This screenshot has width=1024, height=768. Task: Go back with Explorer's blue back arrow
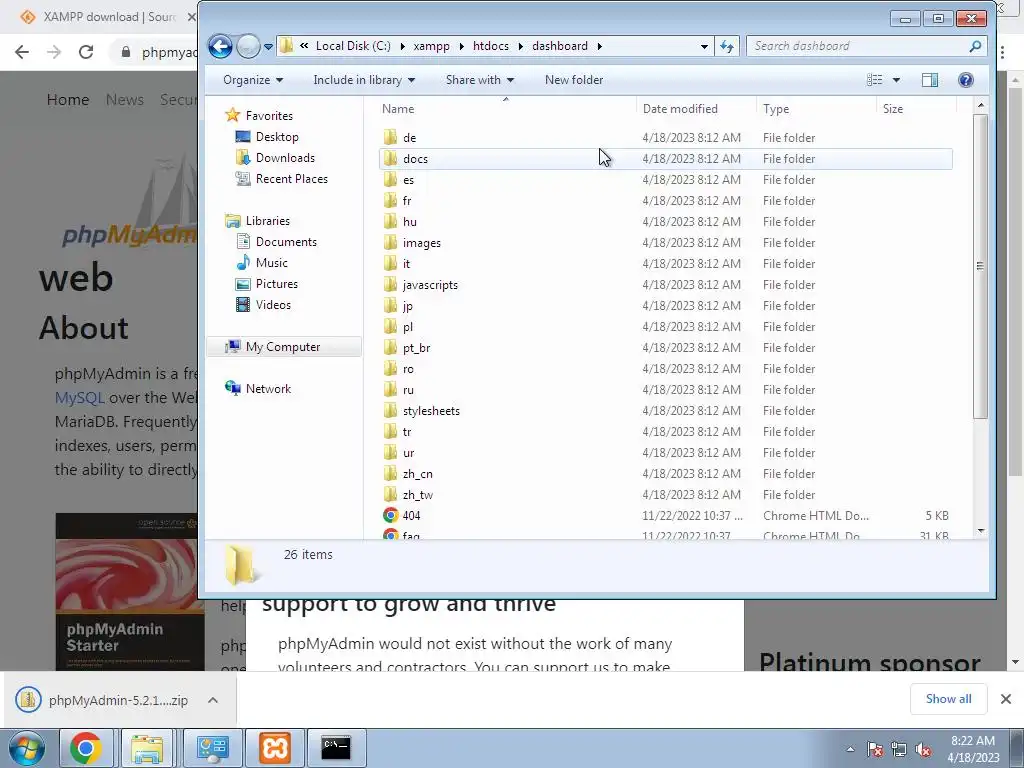220,46
